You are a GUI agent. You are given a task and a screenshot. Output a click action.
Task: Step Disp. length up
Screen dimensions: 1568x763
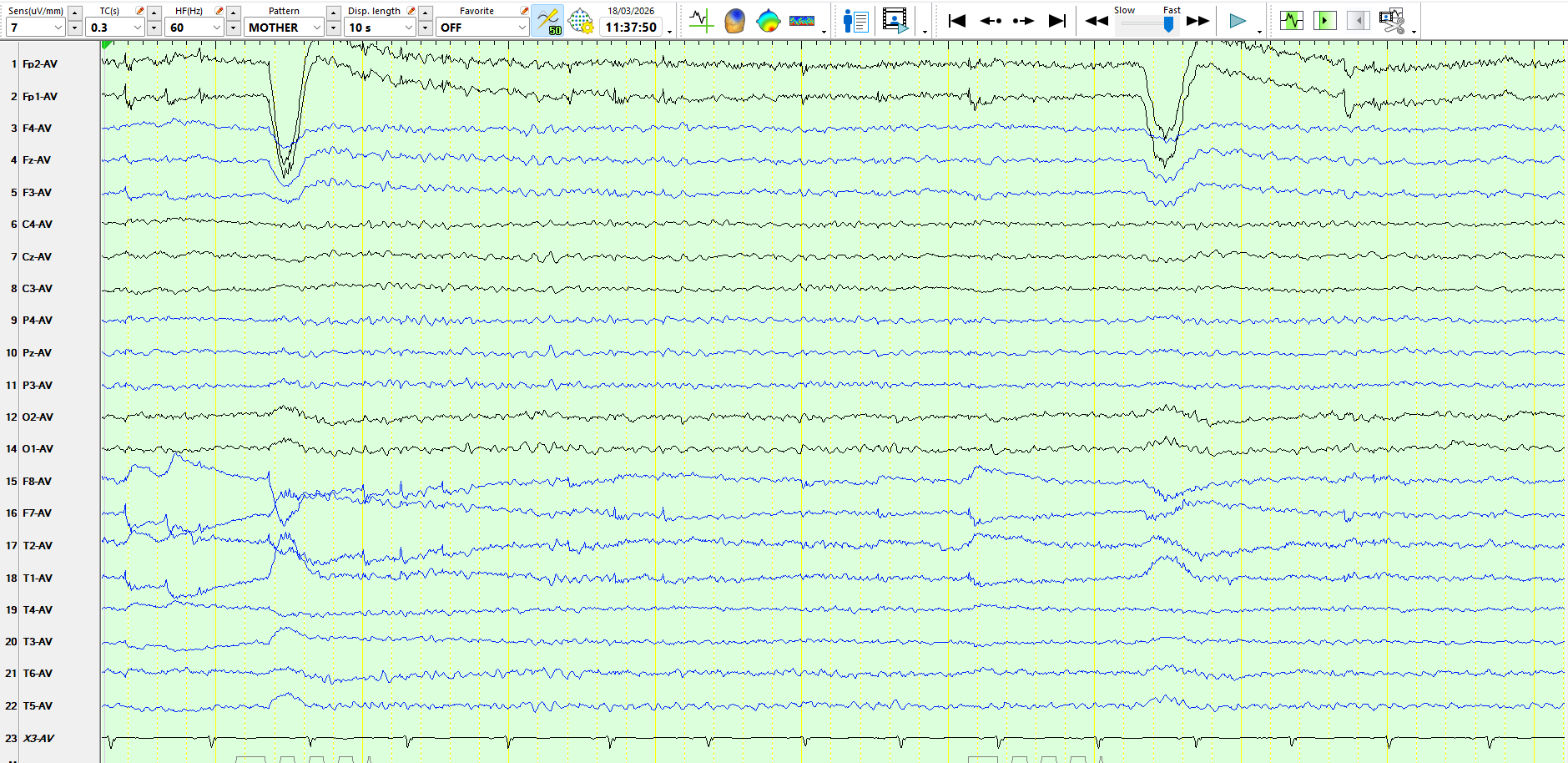(425, 13)
